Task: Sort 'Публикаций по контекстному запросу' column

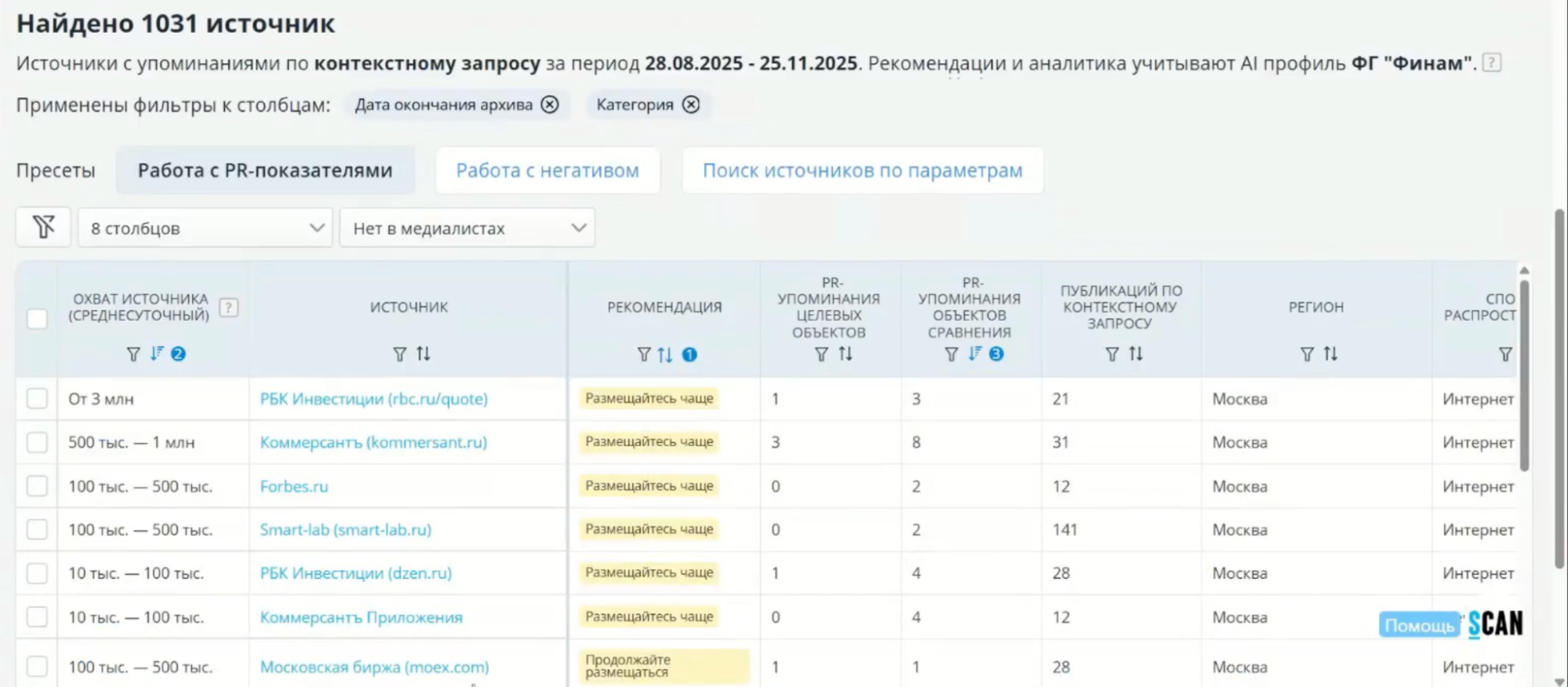Action: 1136,354
